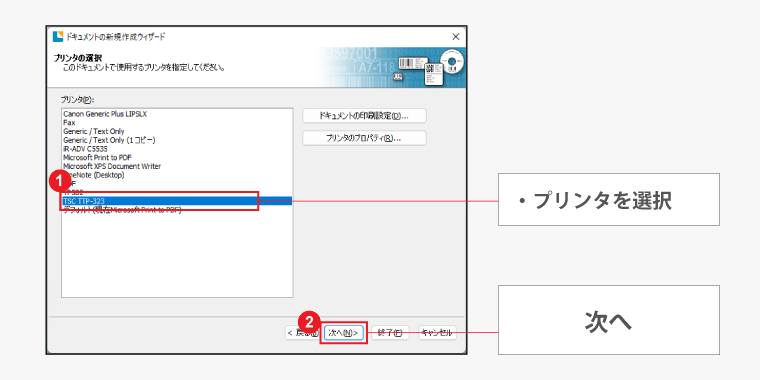760x380 pixels.
Task: Select the Fax printer entry
Action: [x=69, y=123]
